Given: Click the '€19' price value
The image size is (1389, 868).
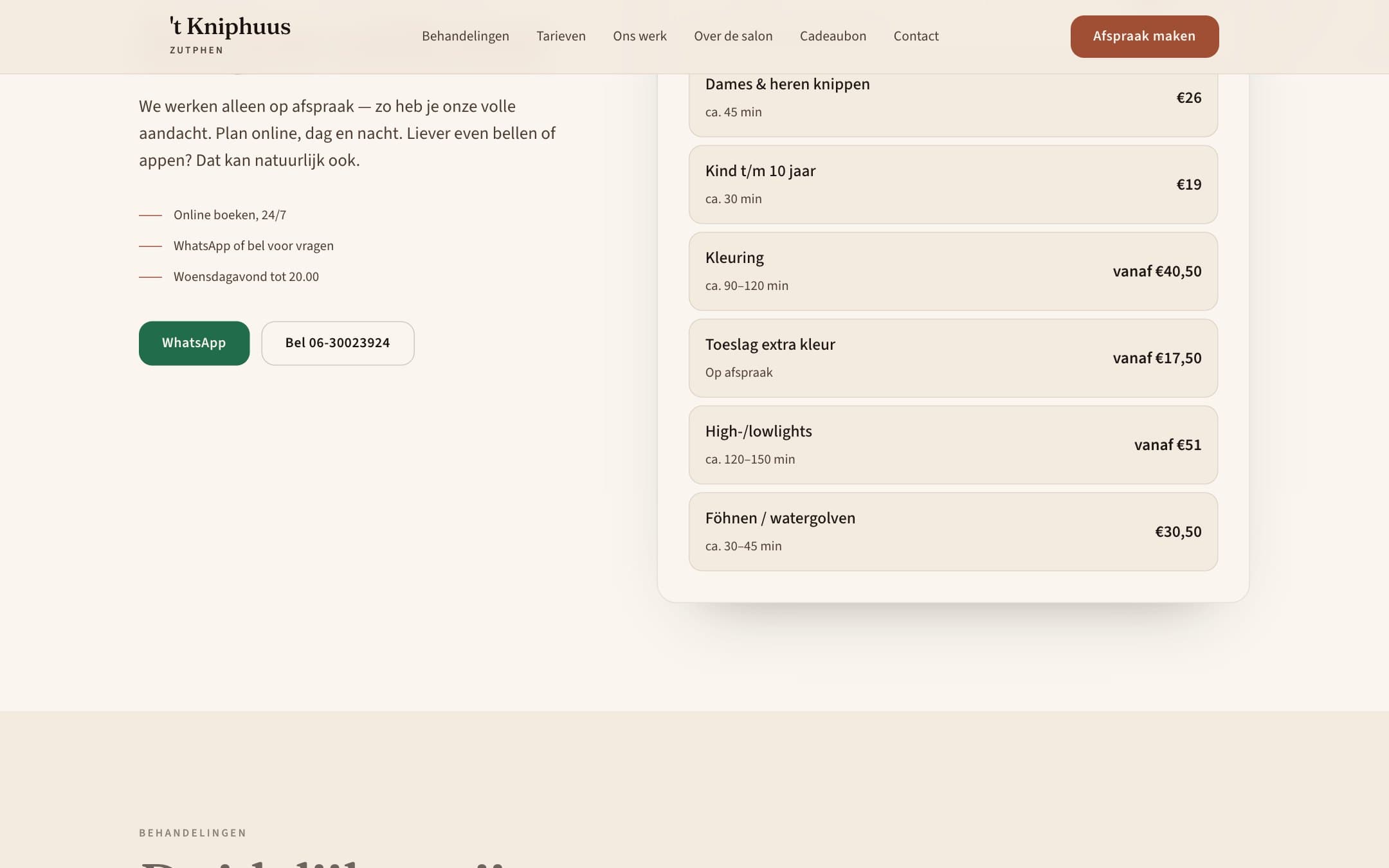Looking at the screenshot, I should (x=1189, y=185).
